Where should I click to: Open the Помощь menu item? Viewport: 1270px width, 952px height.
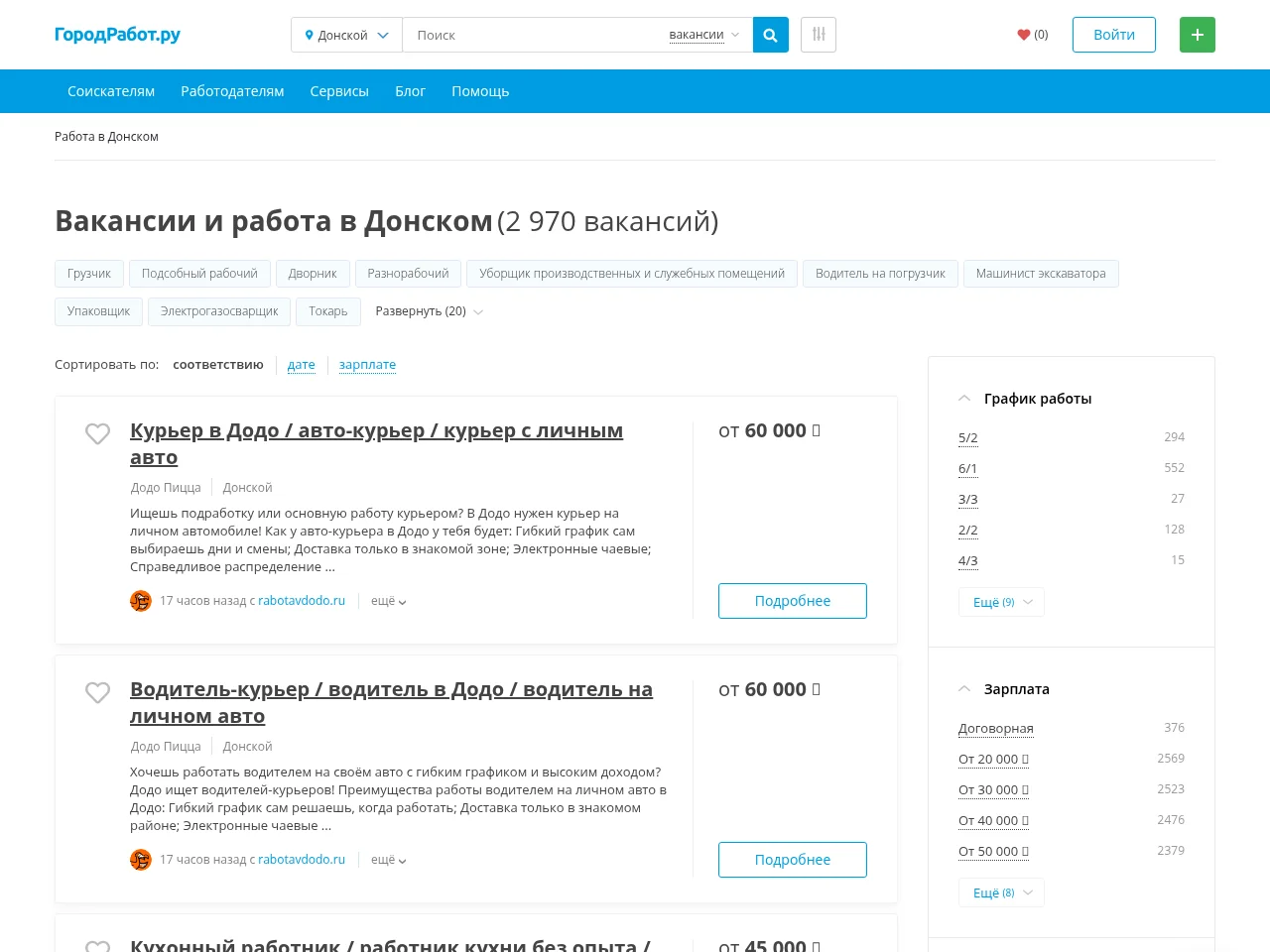point(480,91)
